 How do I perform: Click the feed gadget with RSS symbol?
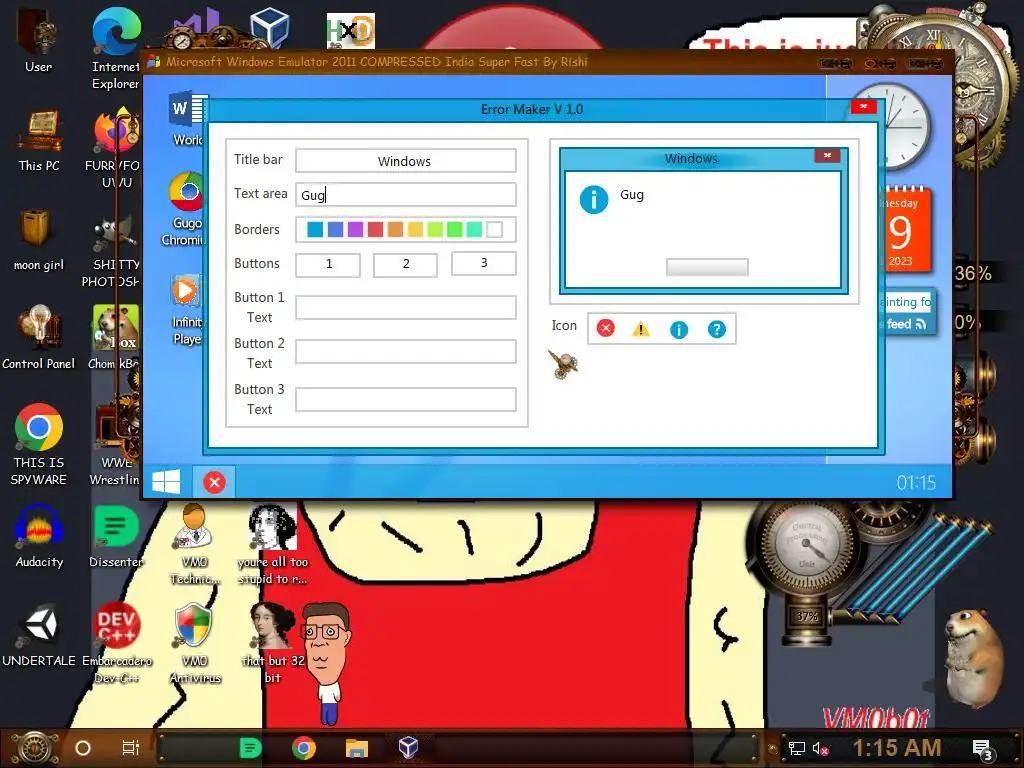(908, 312)
